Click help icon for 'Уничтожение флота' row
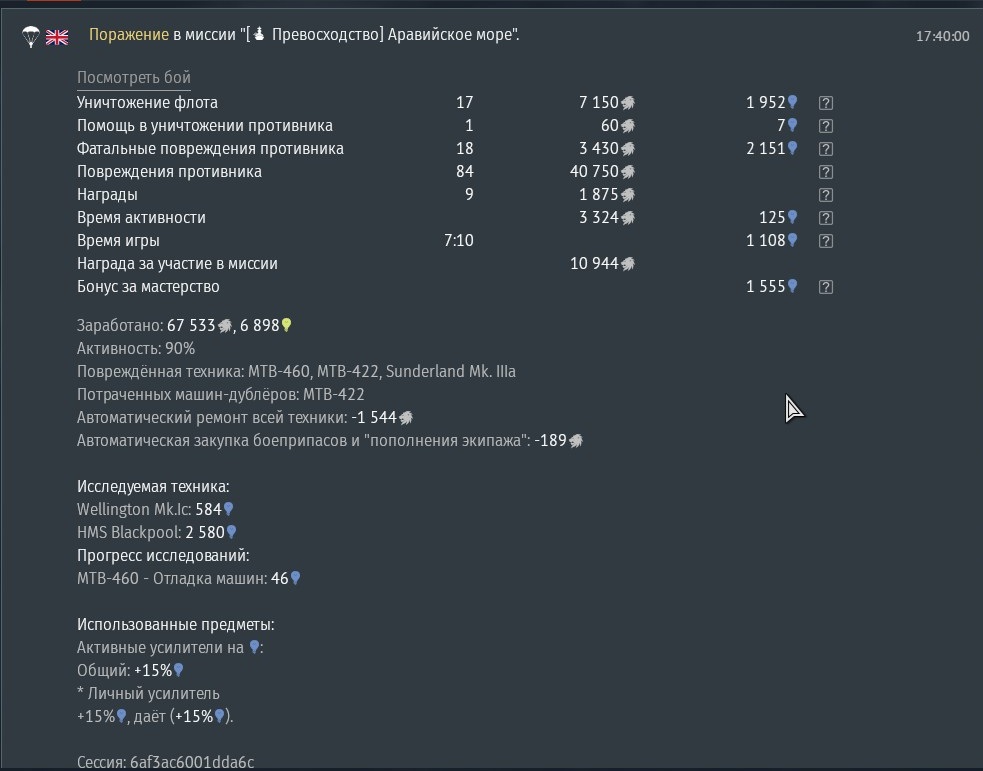 point(826,103)
